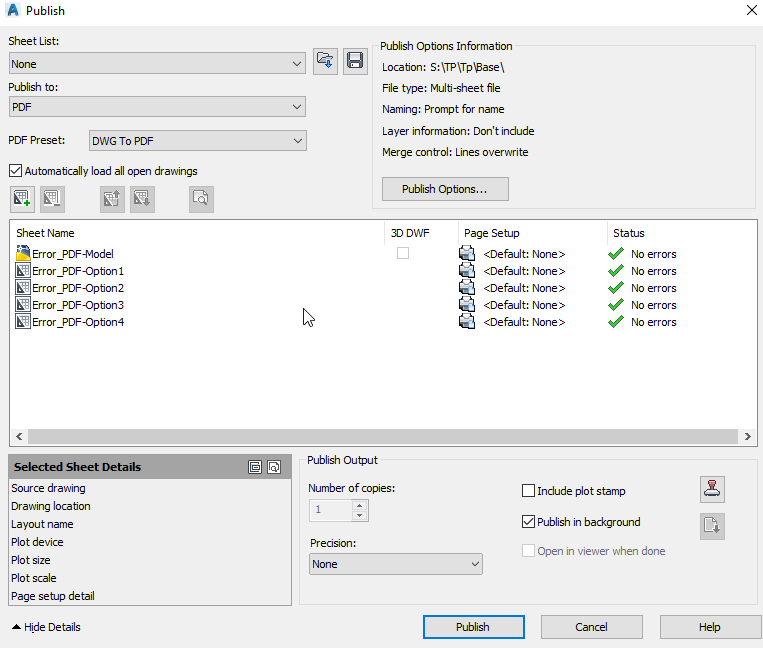Uncheck Publish in background
This screenshot has height=648, width=763.
click(528, 522)
